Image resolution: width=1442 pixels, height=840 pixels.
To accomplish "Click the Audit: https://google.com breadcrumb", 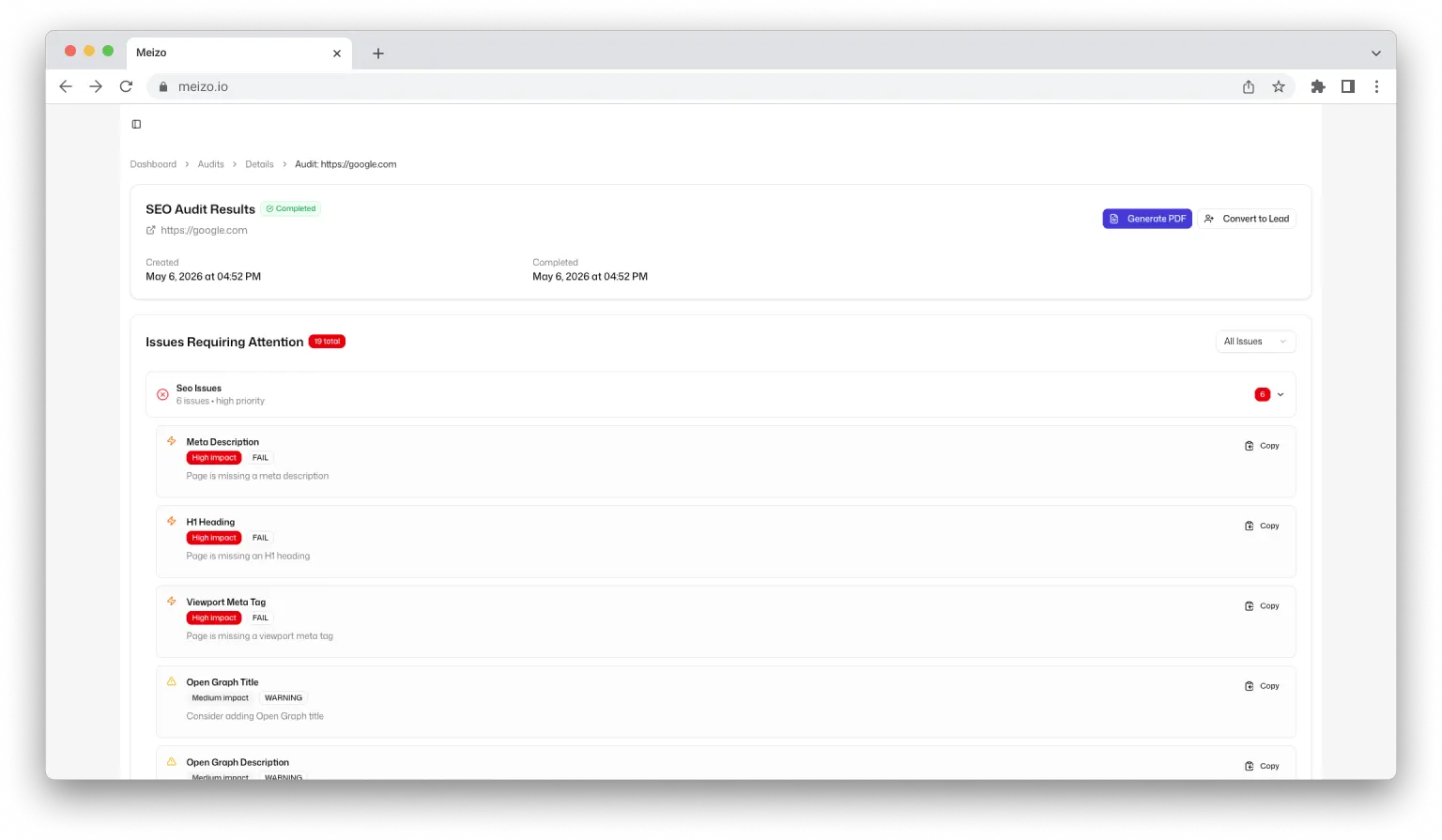I will (345, 164).
